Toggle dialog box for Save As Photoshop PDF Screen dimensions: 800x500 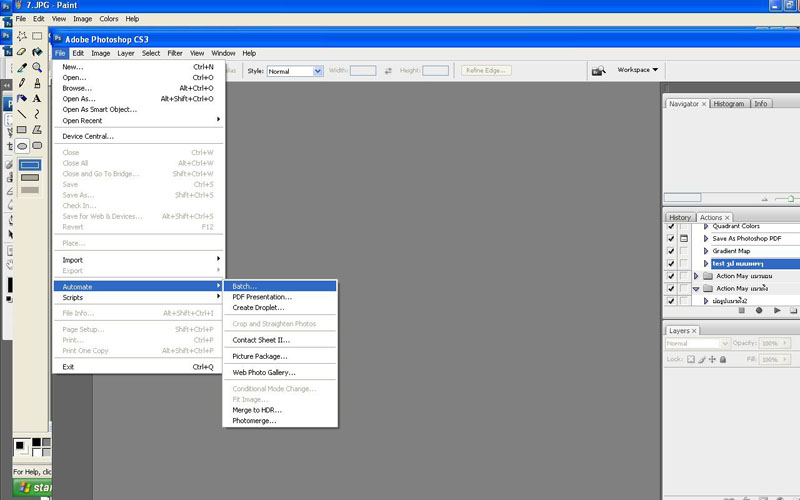pyautogui.click(x=684, y=238)
